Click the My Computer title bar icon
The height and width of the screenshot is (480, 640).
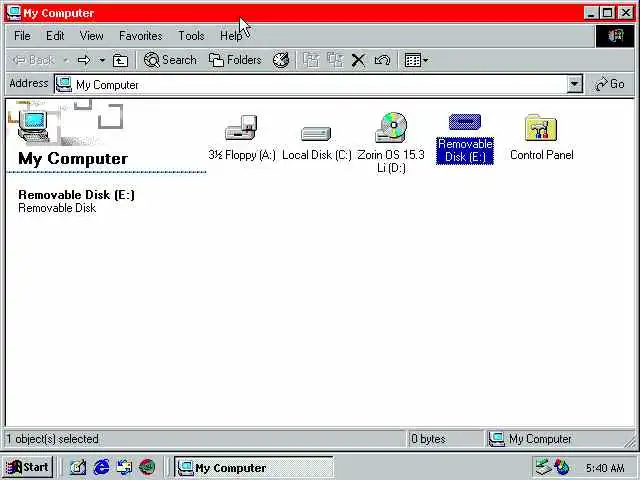pos(14,12)
